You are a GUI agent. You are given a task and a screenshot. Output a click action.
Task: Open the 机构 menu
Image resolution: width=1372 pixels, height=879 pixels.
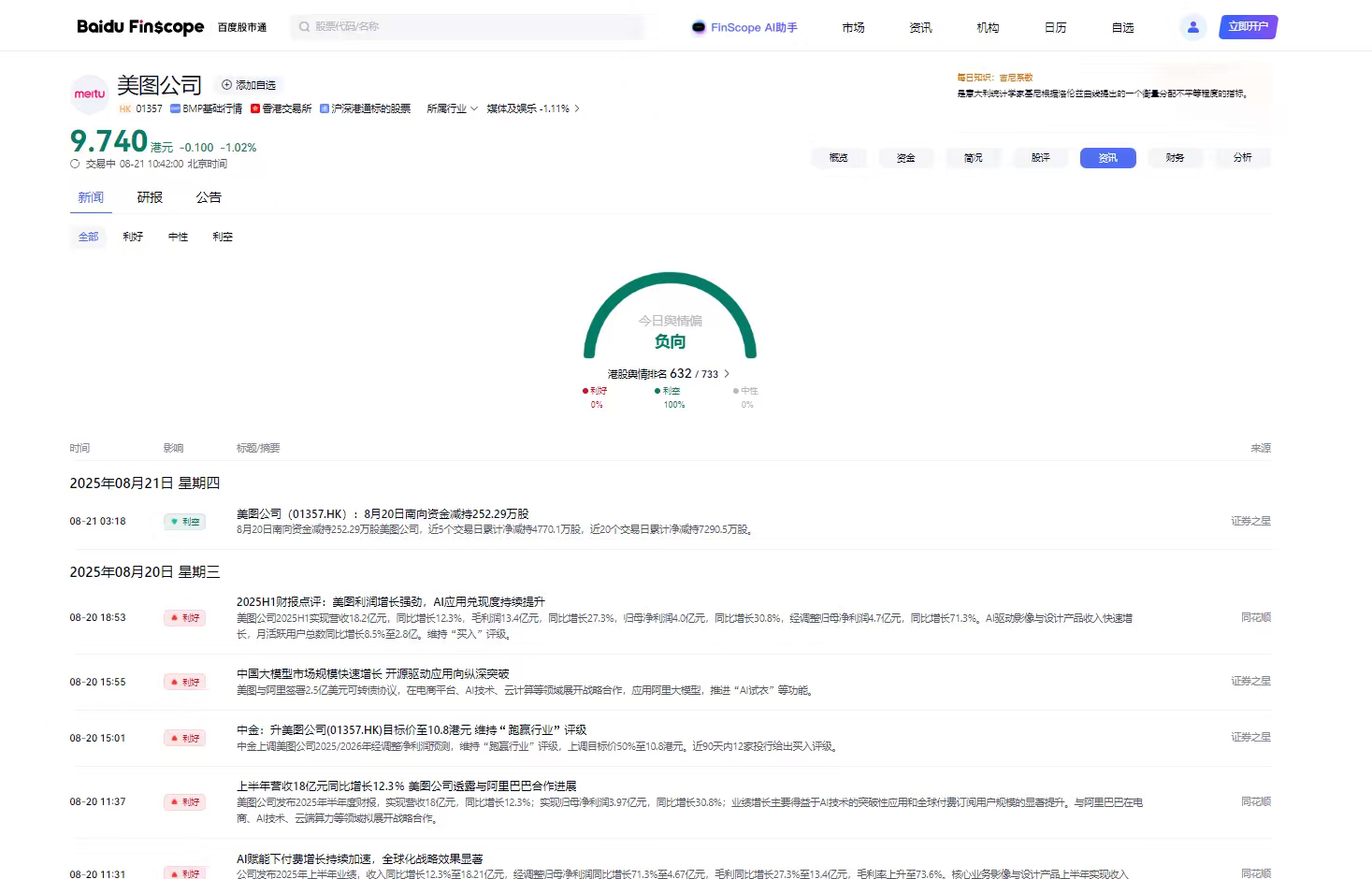coord(988,28)
